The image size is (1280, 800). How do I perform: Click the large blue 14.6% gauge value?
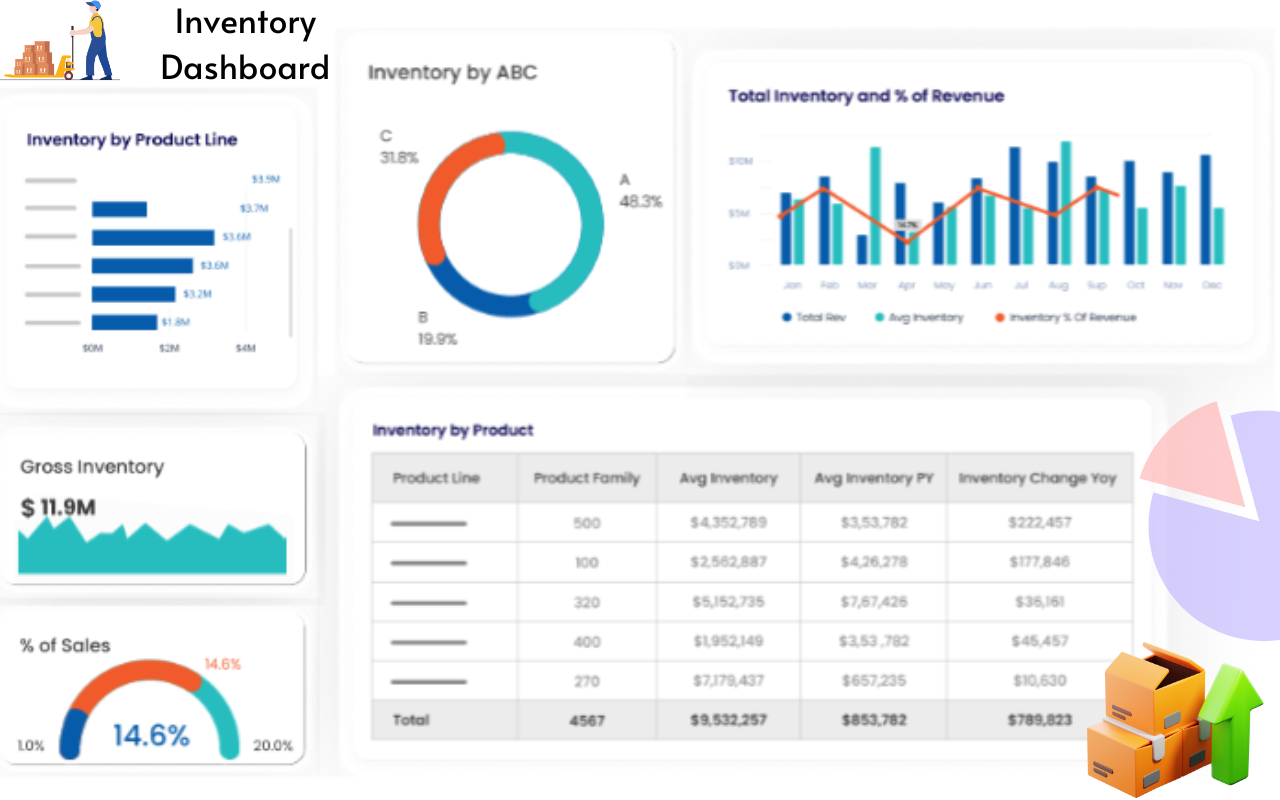pyautogui.click(x=151, y=735)
